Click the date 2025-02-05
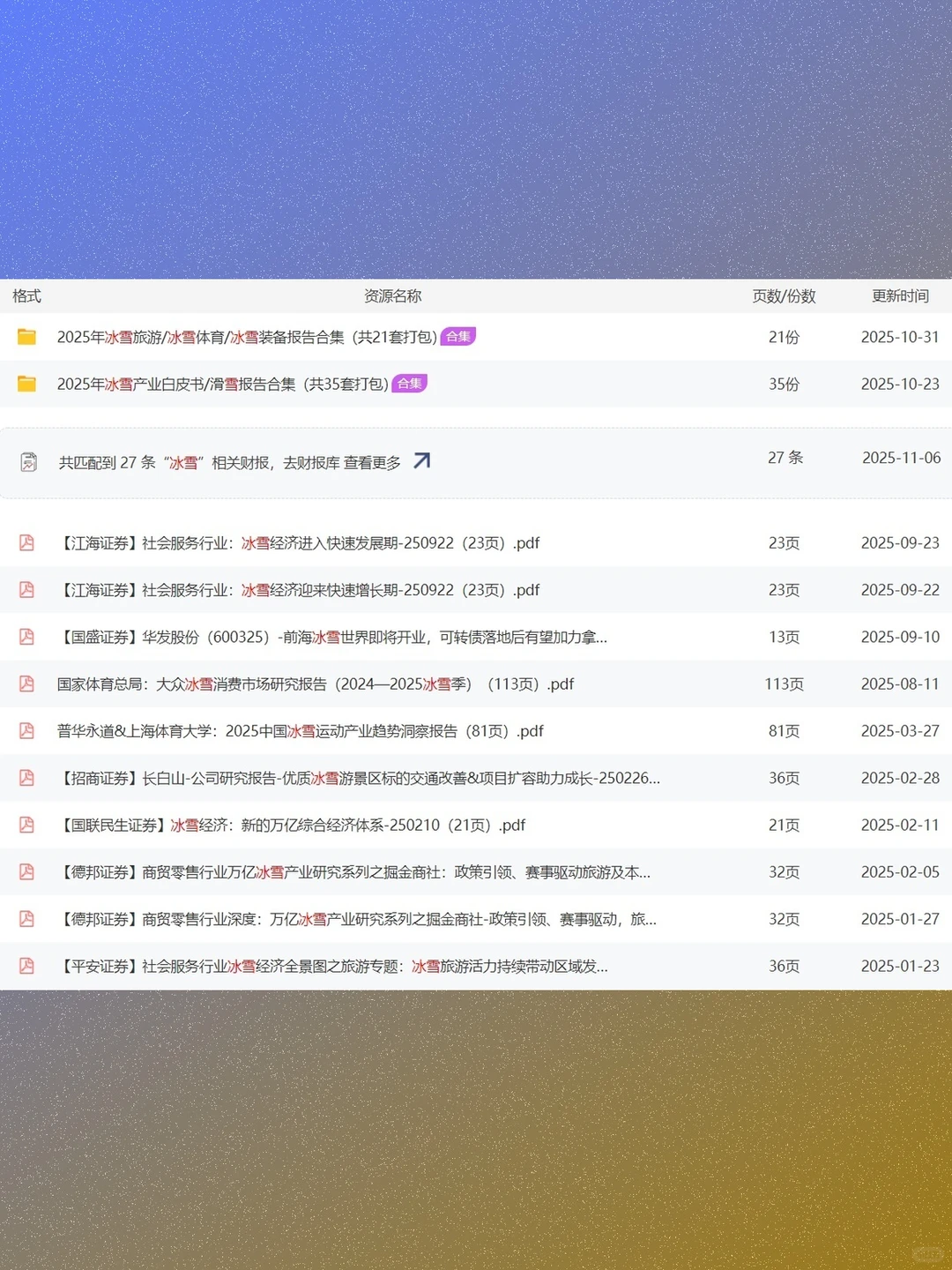Viewport: 952px width, 1270px height. pos(900,872)
